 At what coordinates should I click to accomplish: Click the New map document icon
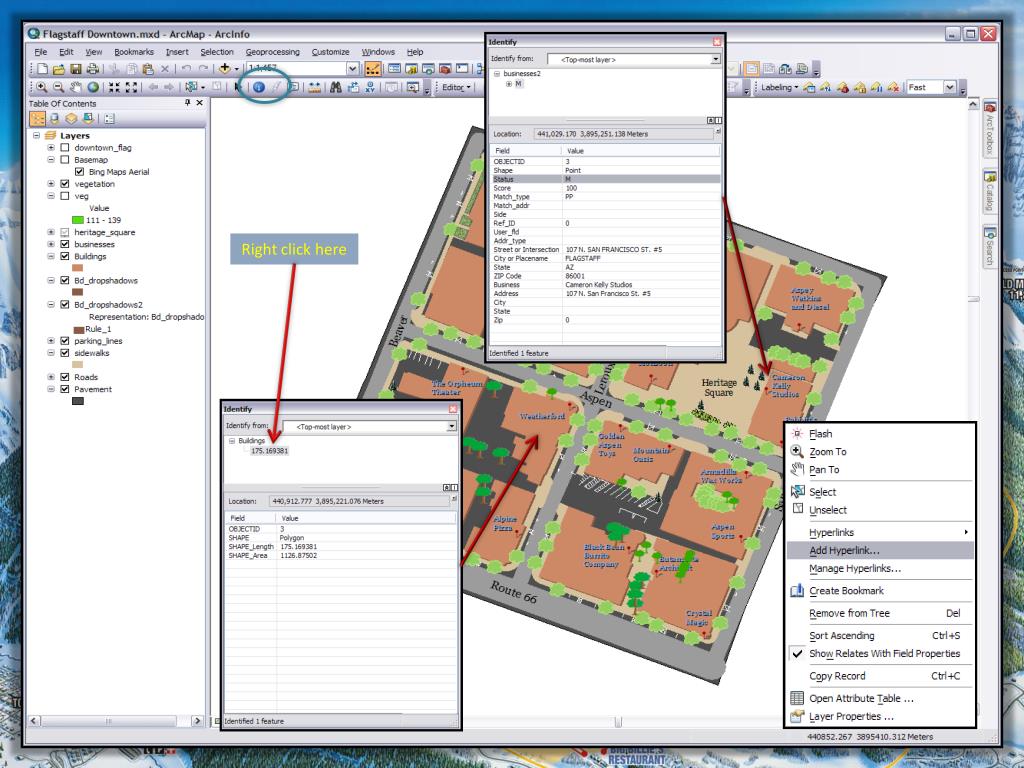42,69
